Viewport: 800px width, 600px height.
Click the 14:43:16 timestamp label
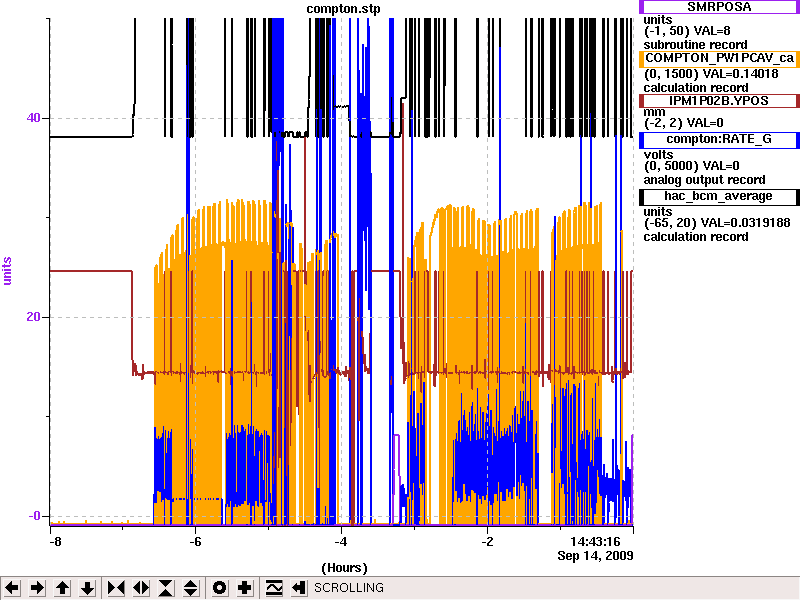(x=595, y=541)
